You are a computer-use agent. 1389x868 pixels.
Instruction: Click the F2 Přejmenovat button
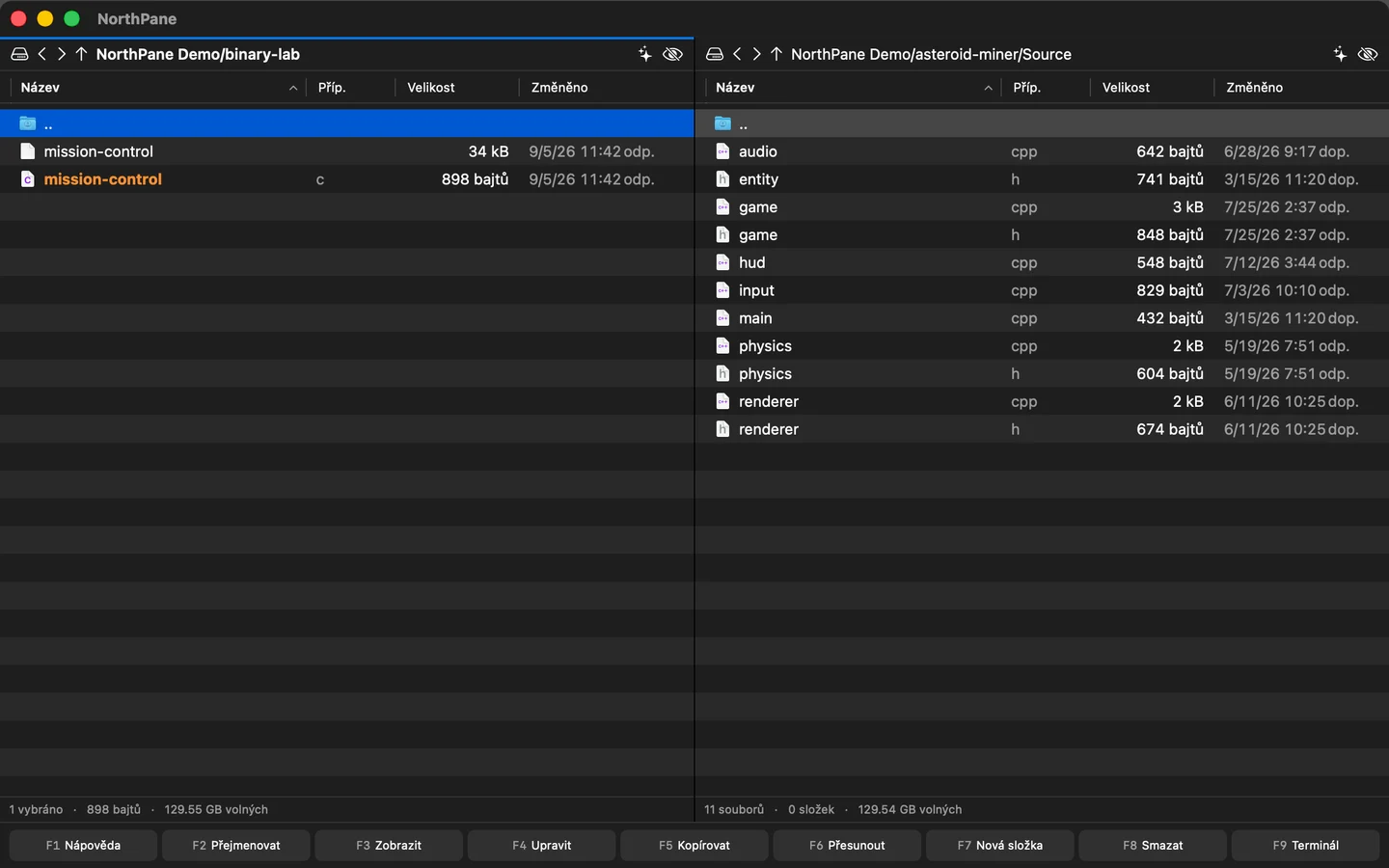[236, 846]
